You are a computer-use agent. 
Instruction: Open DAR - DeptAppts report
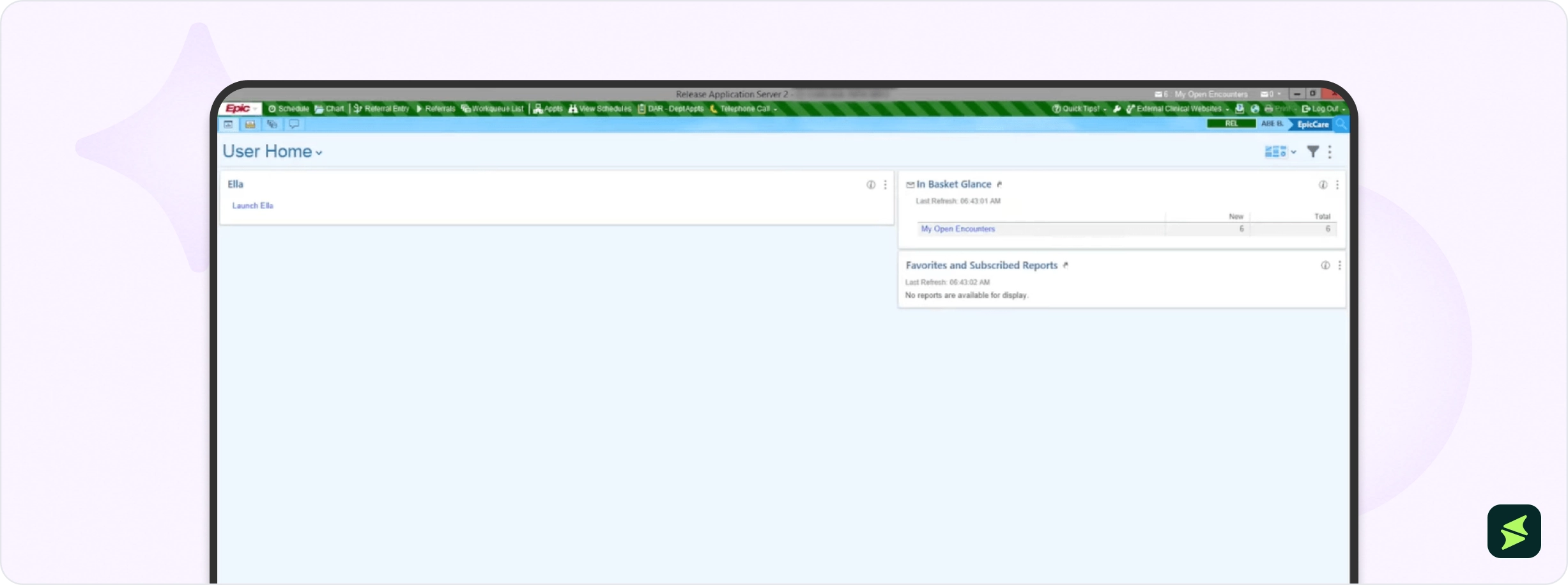pyautogui.click(x=671, y=109)
